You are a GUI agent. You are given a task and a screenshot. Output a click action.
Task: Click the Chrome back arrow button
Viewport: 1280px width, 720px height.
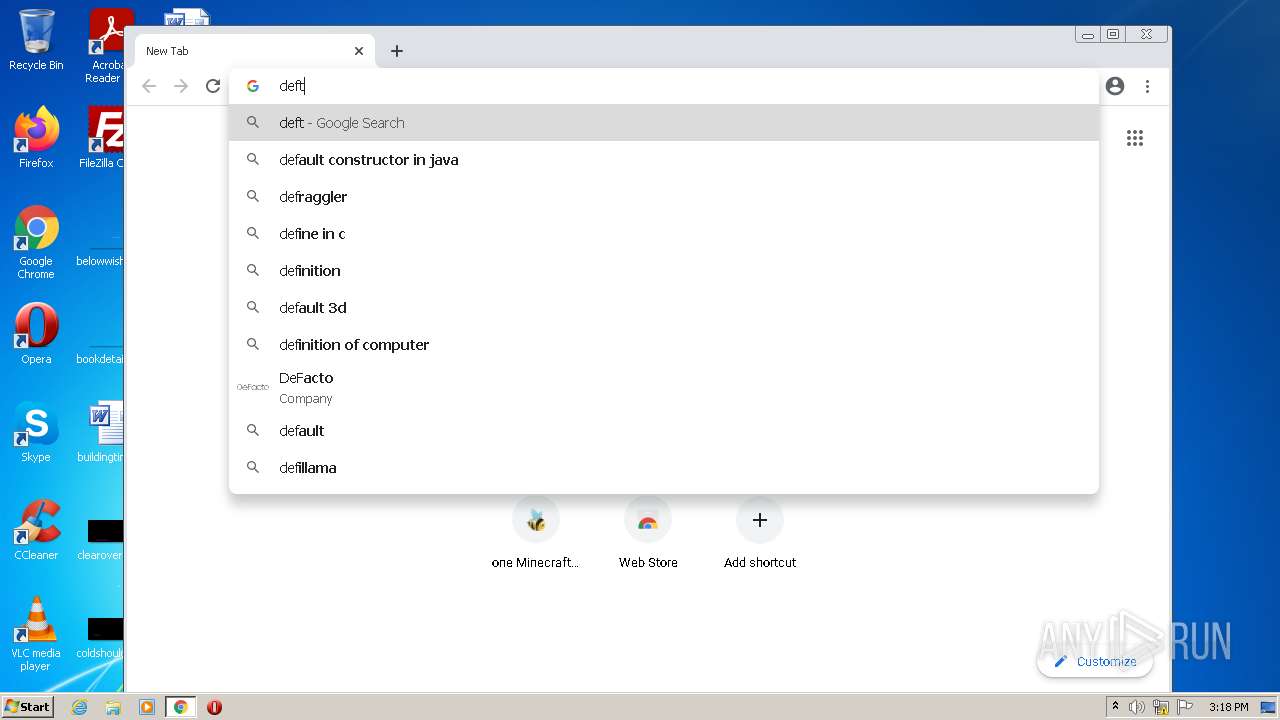149,86
